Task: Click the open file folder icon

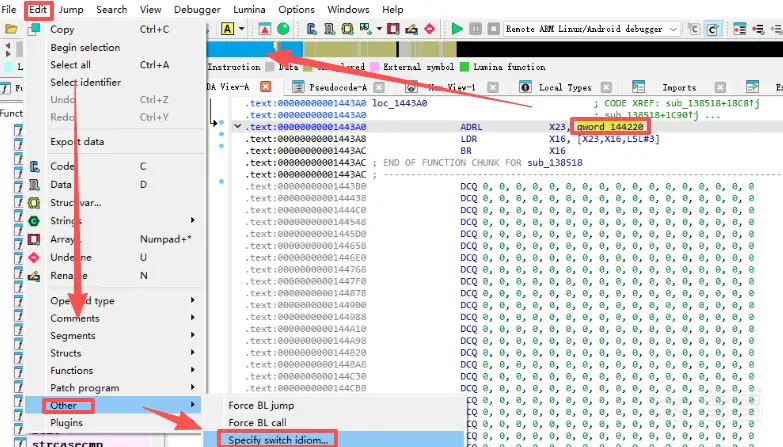Action: tap(10, 29)
